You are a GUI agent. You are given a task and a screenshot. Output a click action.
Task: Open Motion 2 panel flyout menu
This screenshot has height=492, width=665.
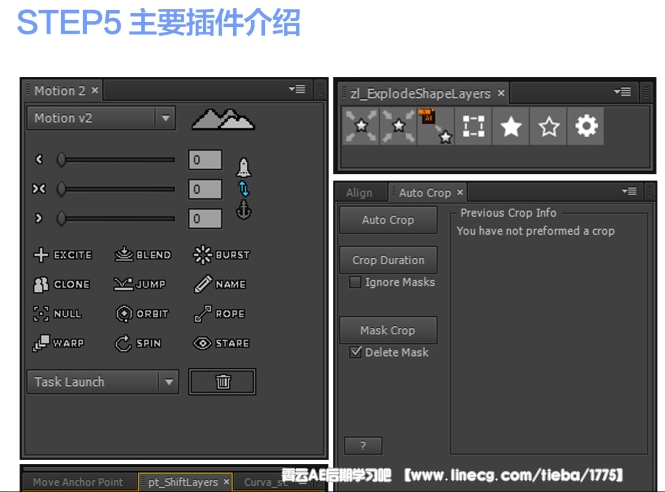(297, 89)
